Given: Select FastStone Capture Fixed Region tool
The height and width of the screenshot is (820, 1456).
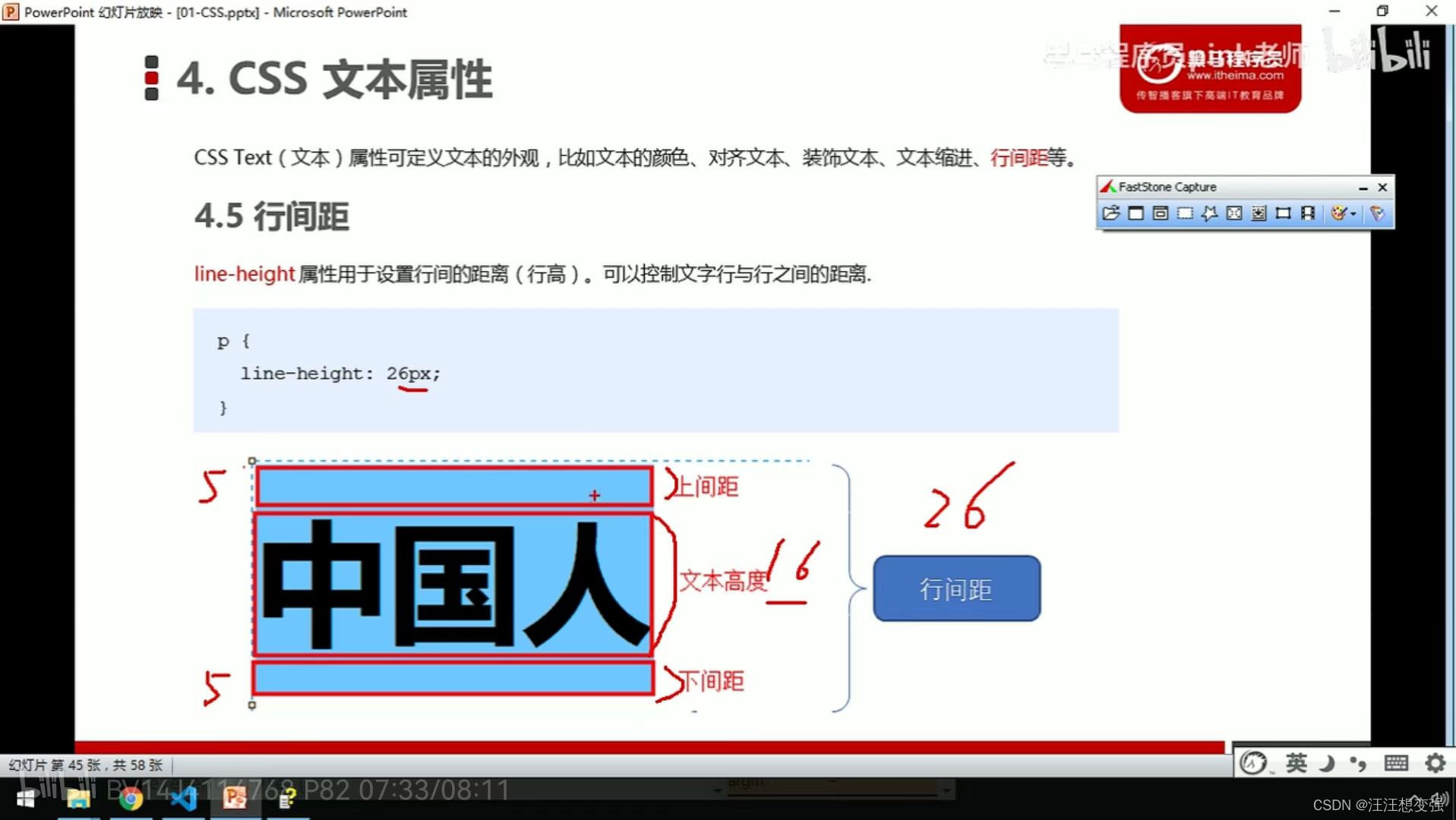Looking at the screenshot, I should (x=1283, y=213).
